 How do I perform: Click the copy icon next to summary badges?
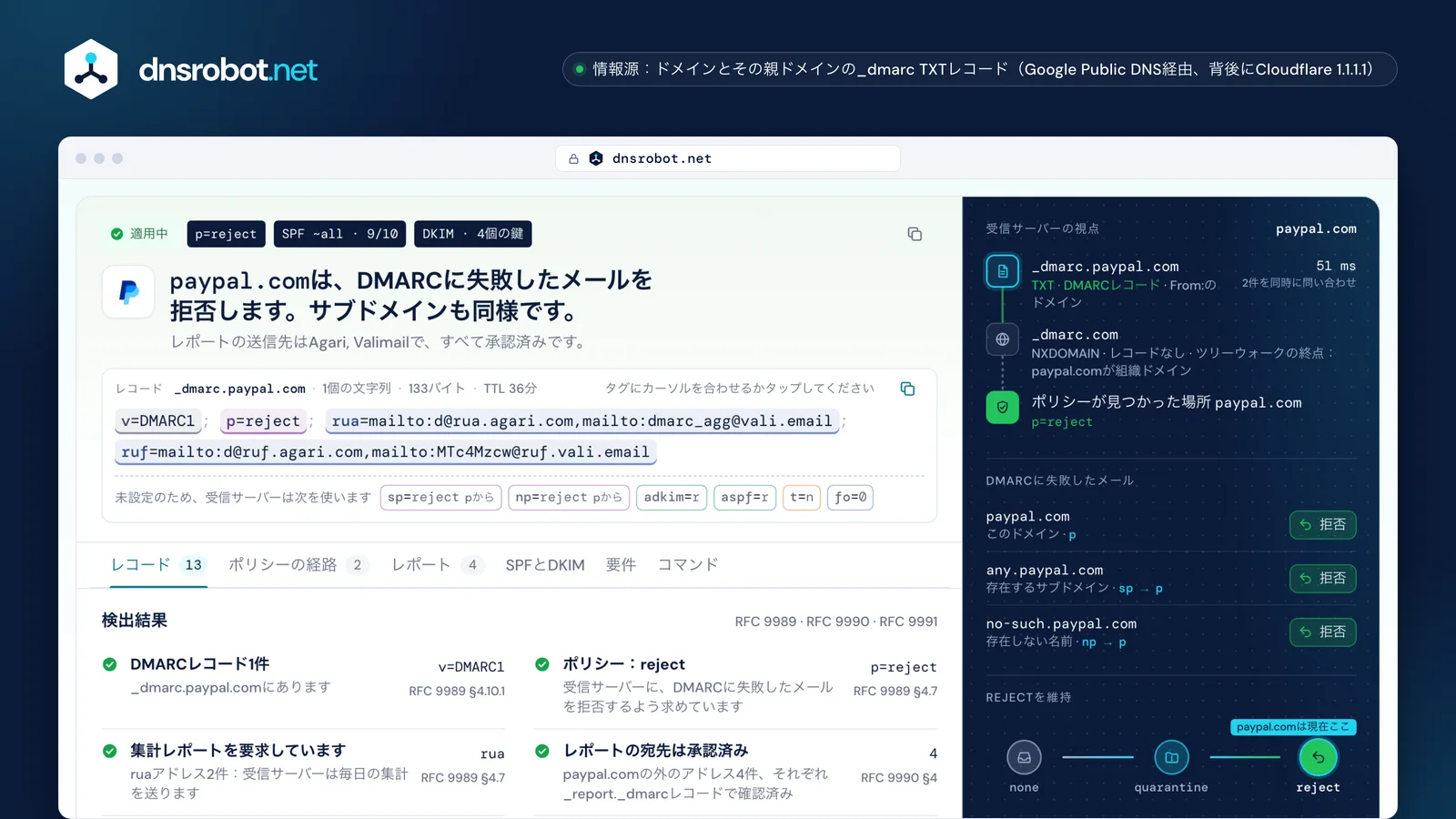coord(915,234)
